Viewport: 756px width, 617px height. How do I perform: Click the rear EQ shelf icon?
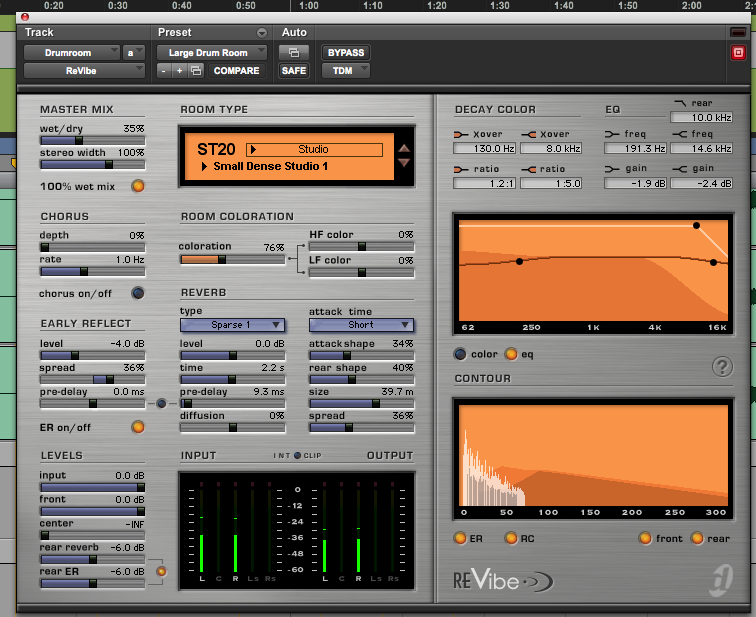[x=680, y=103]
